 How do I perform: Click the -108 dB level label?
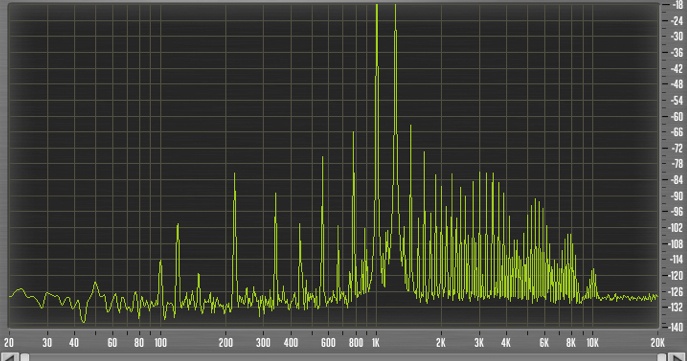(676, 244)
